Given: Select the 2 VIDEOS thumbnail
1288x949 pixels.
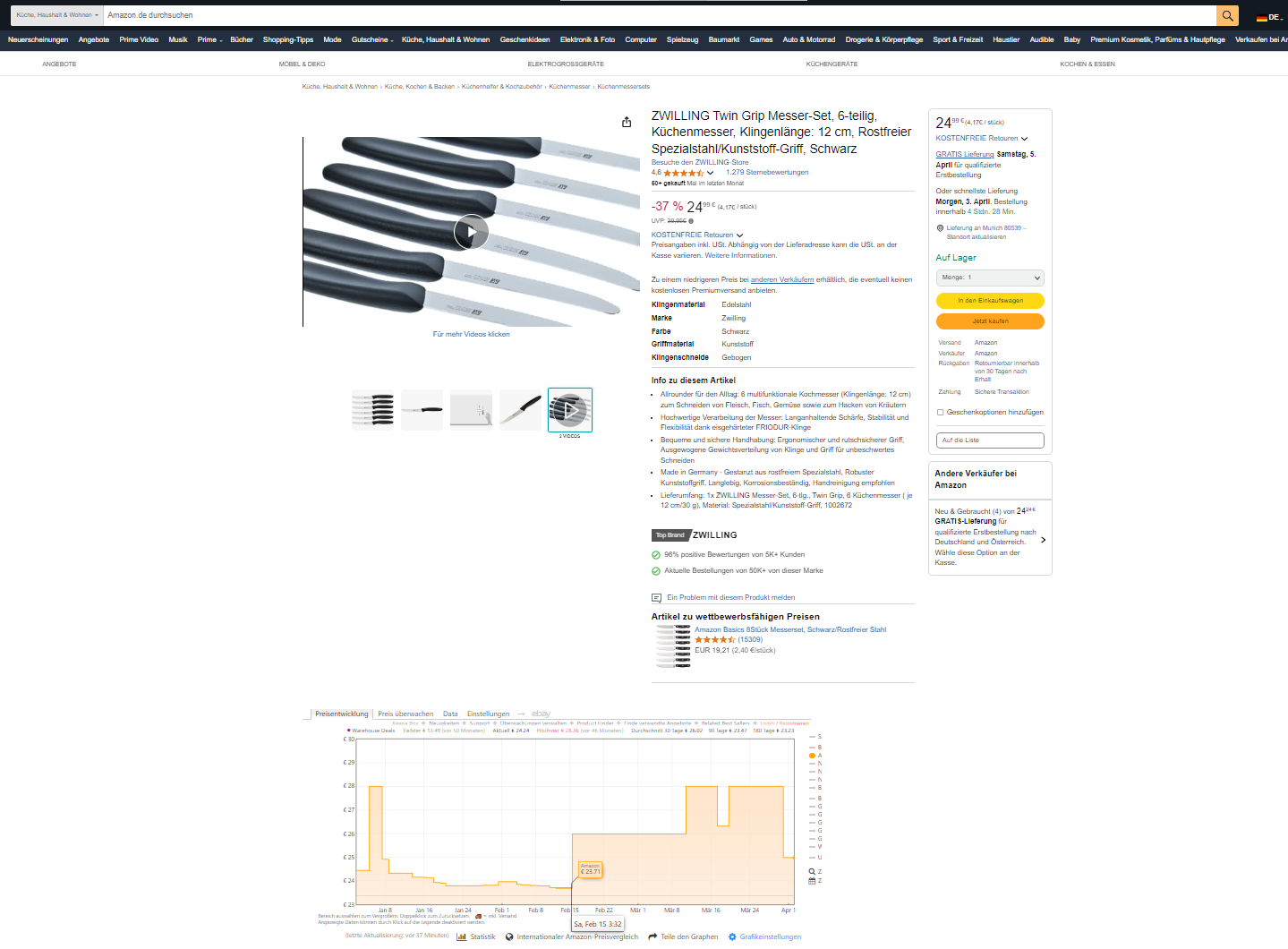Looking at the screenshot, I should pyautogui.click(x=569, y=410).
